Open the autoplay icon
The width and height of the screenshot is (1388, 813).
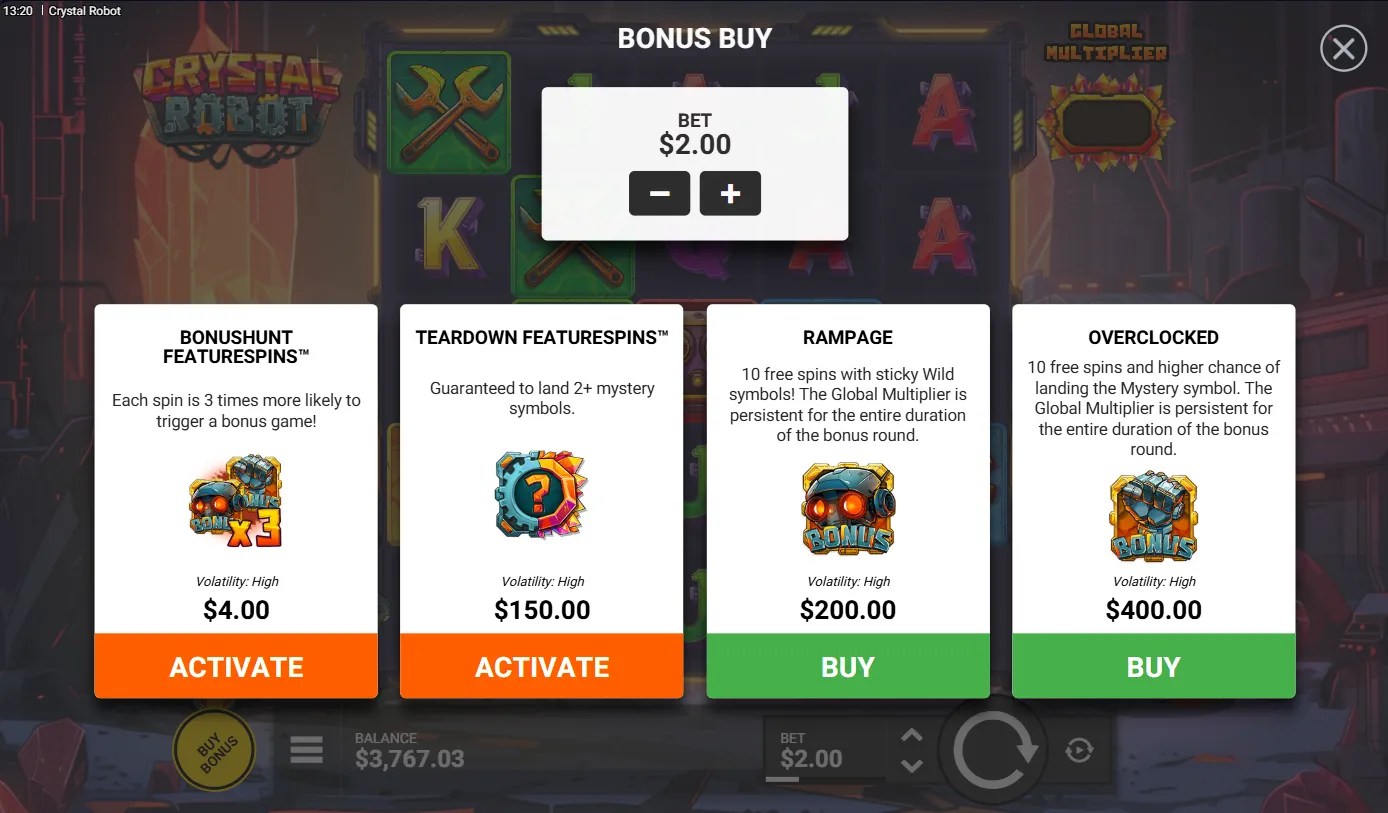[x=1079, y=750]
